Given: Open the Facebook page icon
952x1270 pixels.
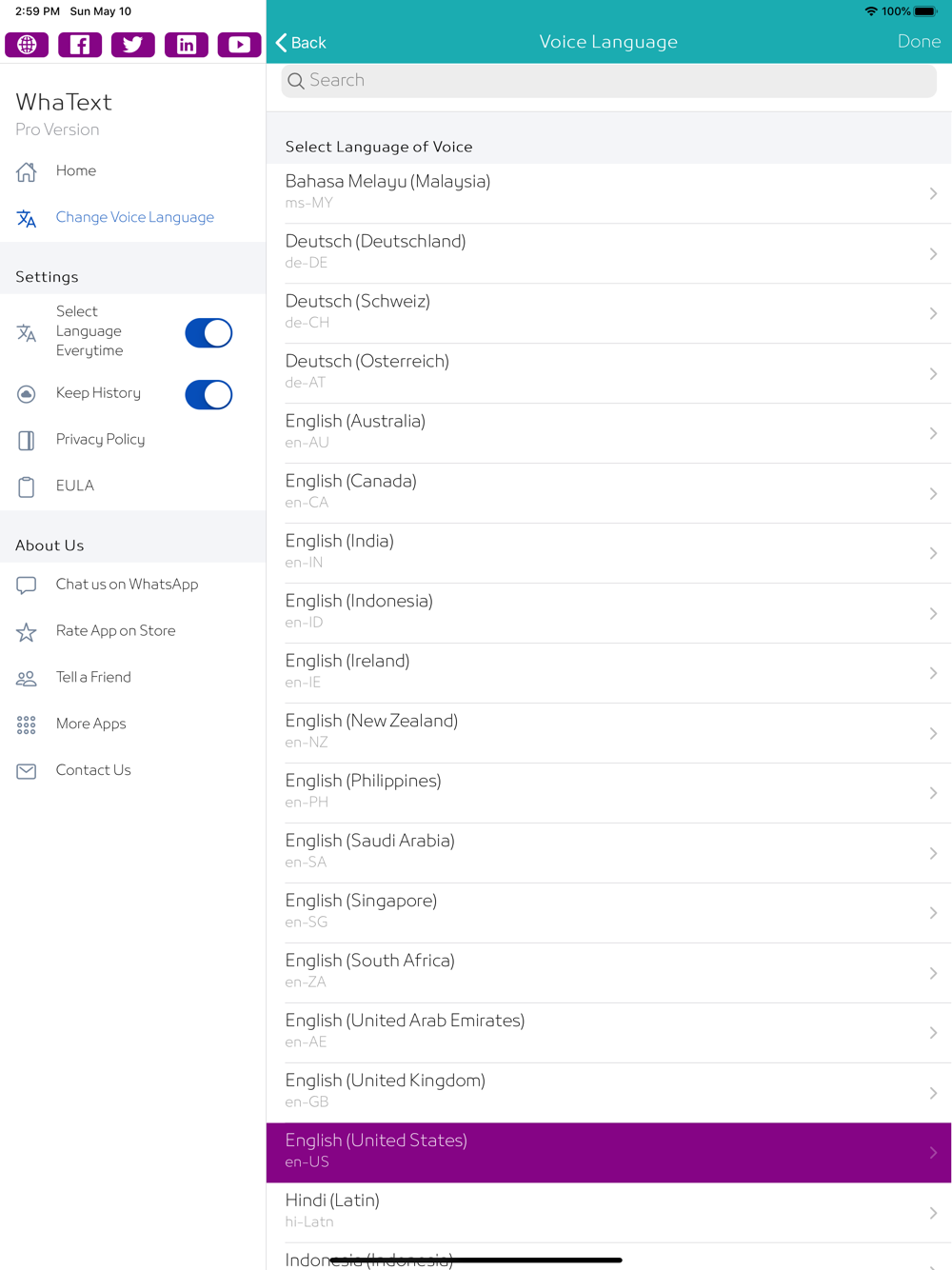Looking at the screenshot, I should [x=80, y=45].
